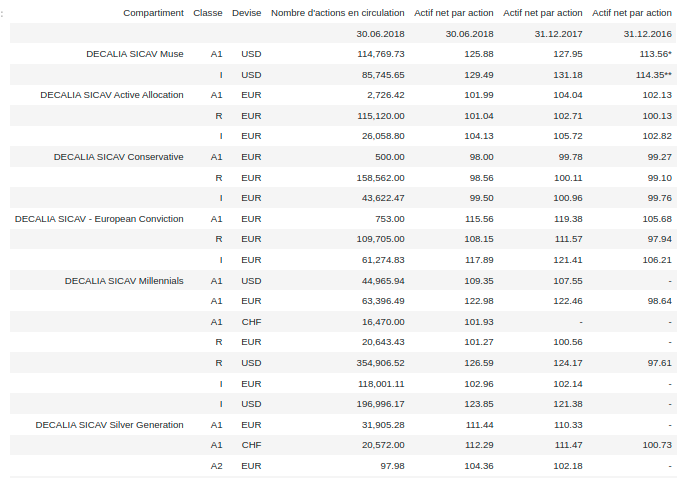Click the value 112.29
Viewport: 688px width, 478px height.
point(479,445)
